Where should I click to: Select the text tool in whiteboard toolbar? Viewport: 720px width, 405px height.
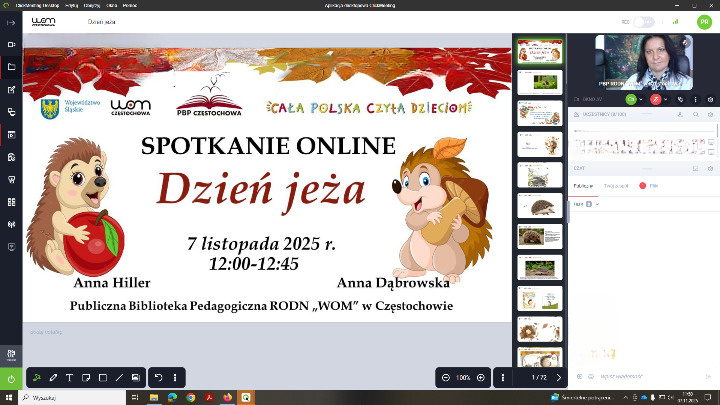tap(69, 378)
